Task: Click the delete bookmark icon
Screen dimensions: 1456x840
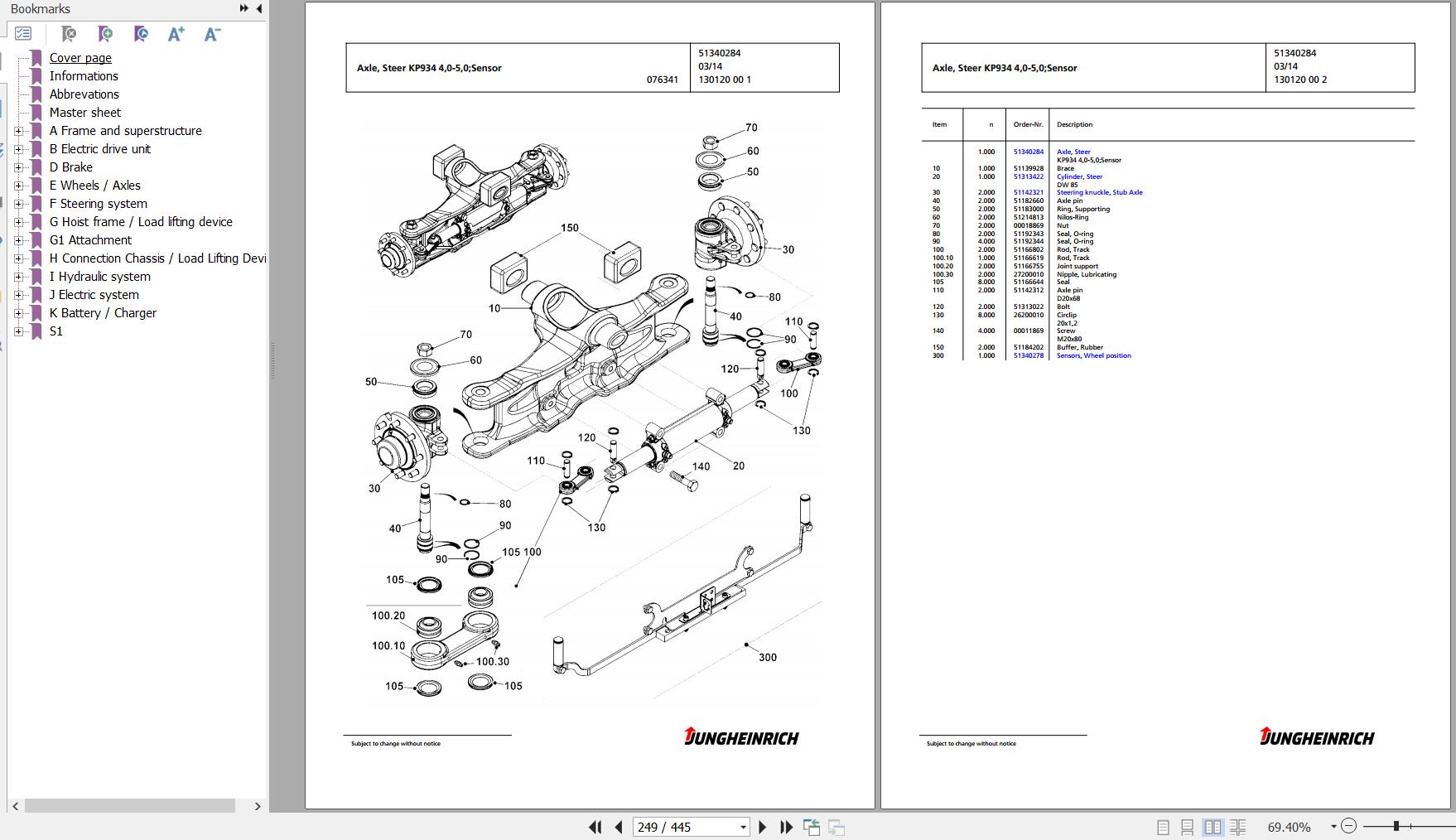Action: point(70,34)
